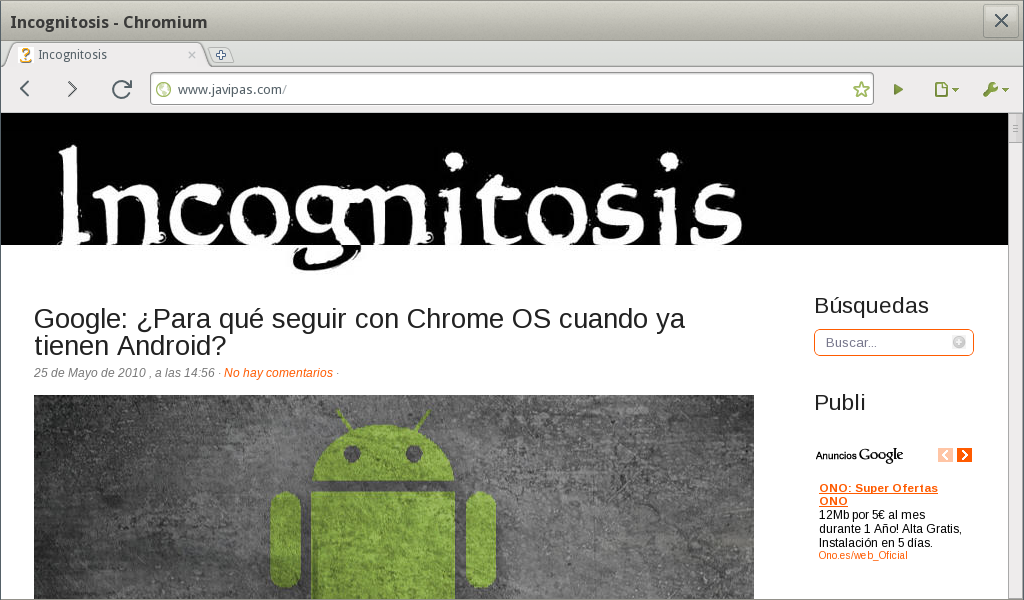Open the 'No hay comentarios' link

[278, 373]
